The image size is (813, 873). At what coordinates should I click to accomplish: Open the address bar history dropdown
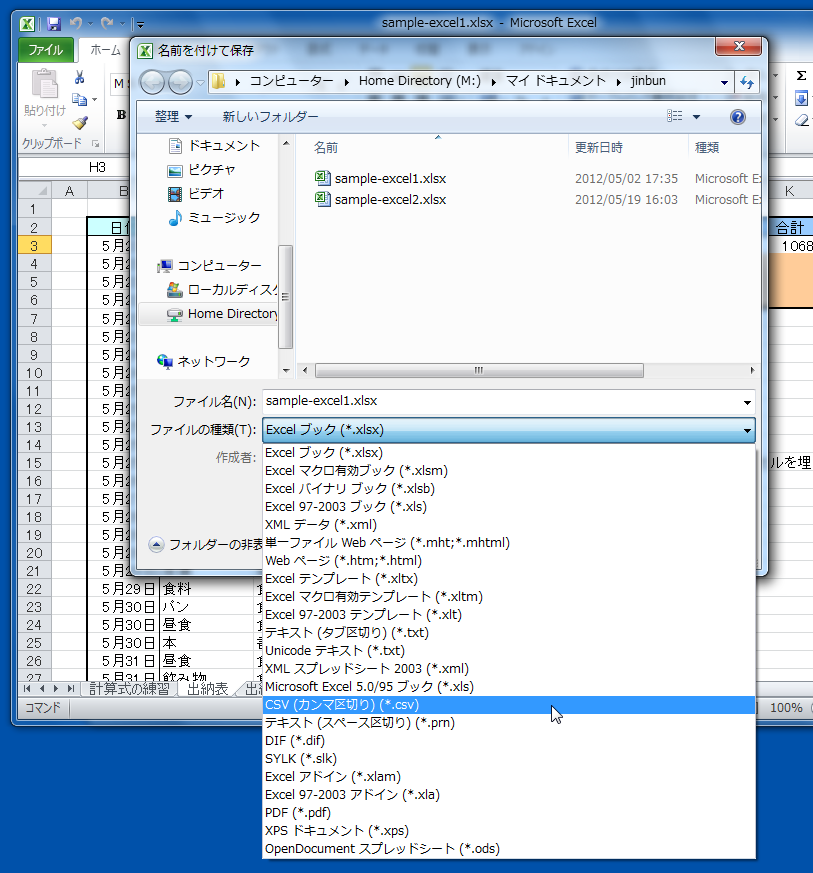pos(724,82)
